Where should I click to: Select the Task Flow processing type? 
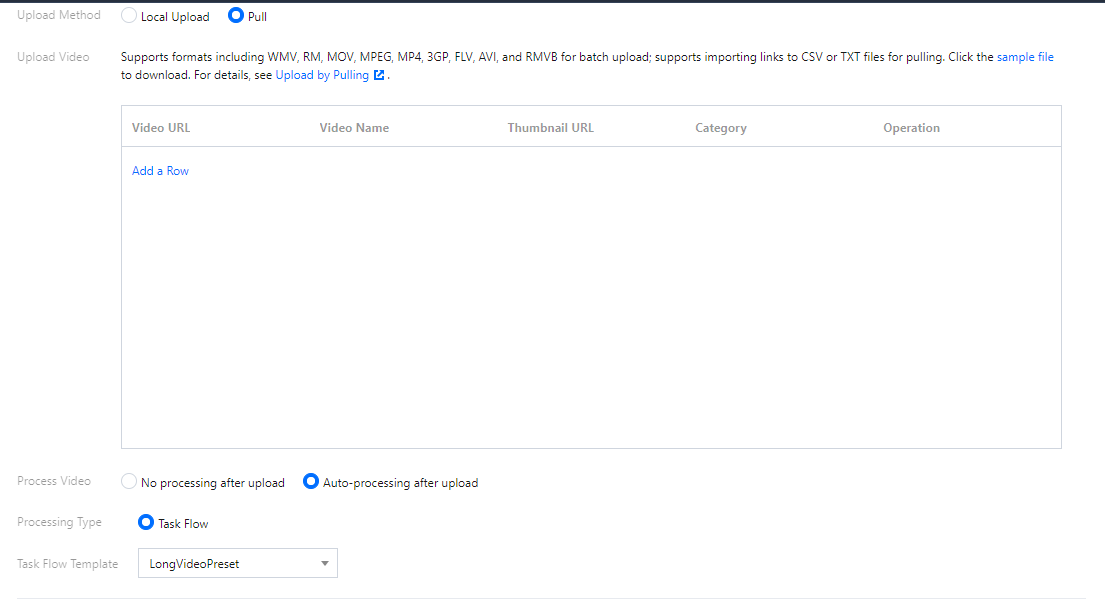coord(146,523)
